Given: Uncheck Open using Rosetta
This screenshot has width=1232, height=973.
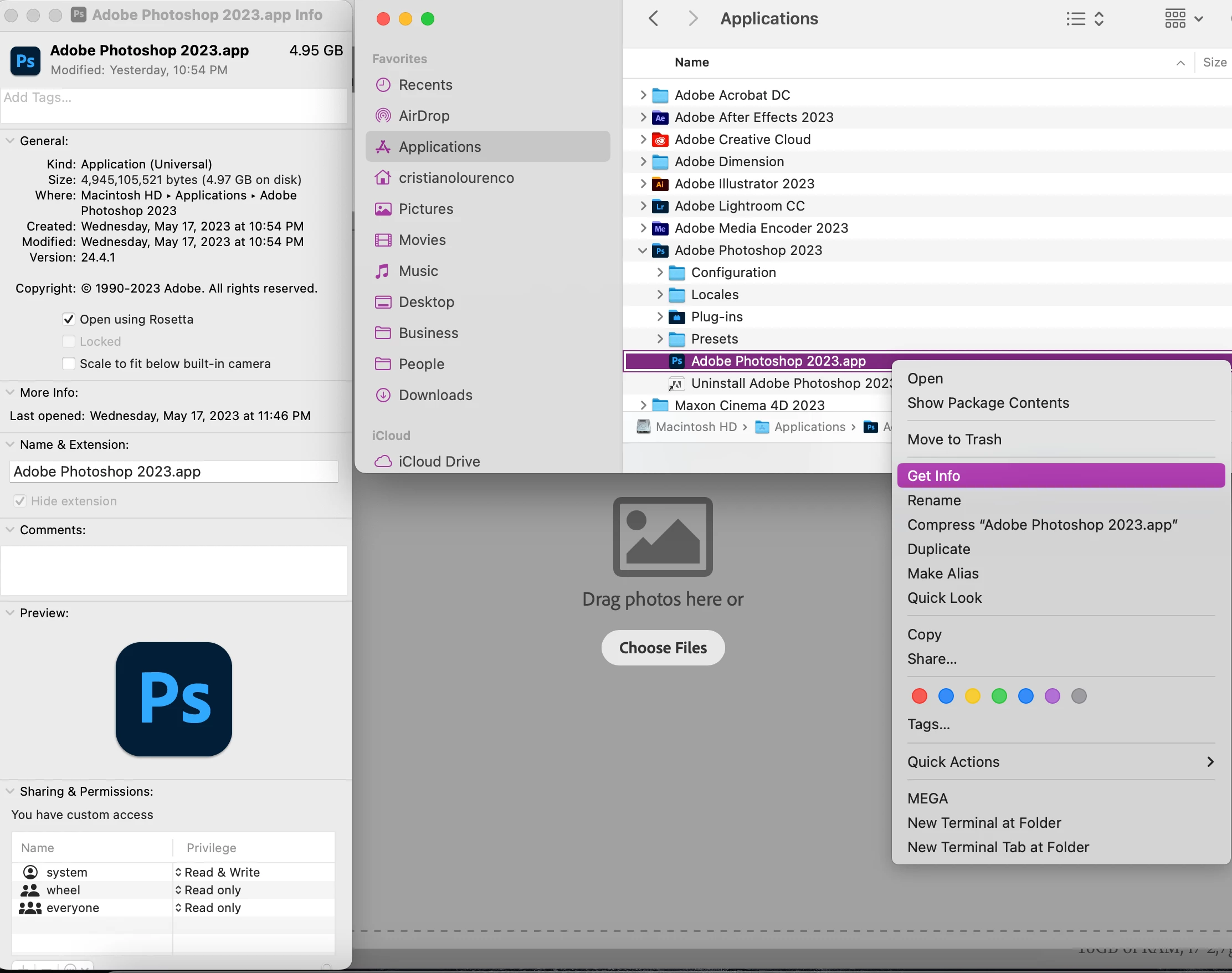Looking at the screenshot, I should point(68,319).
